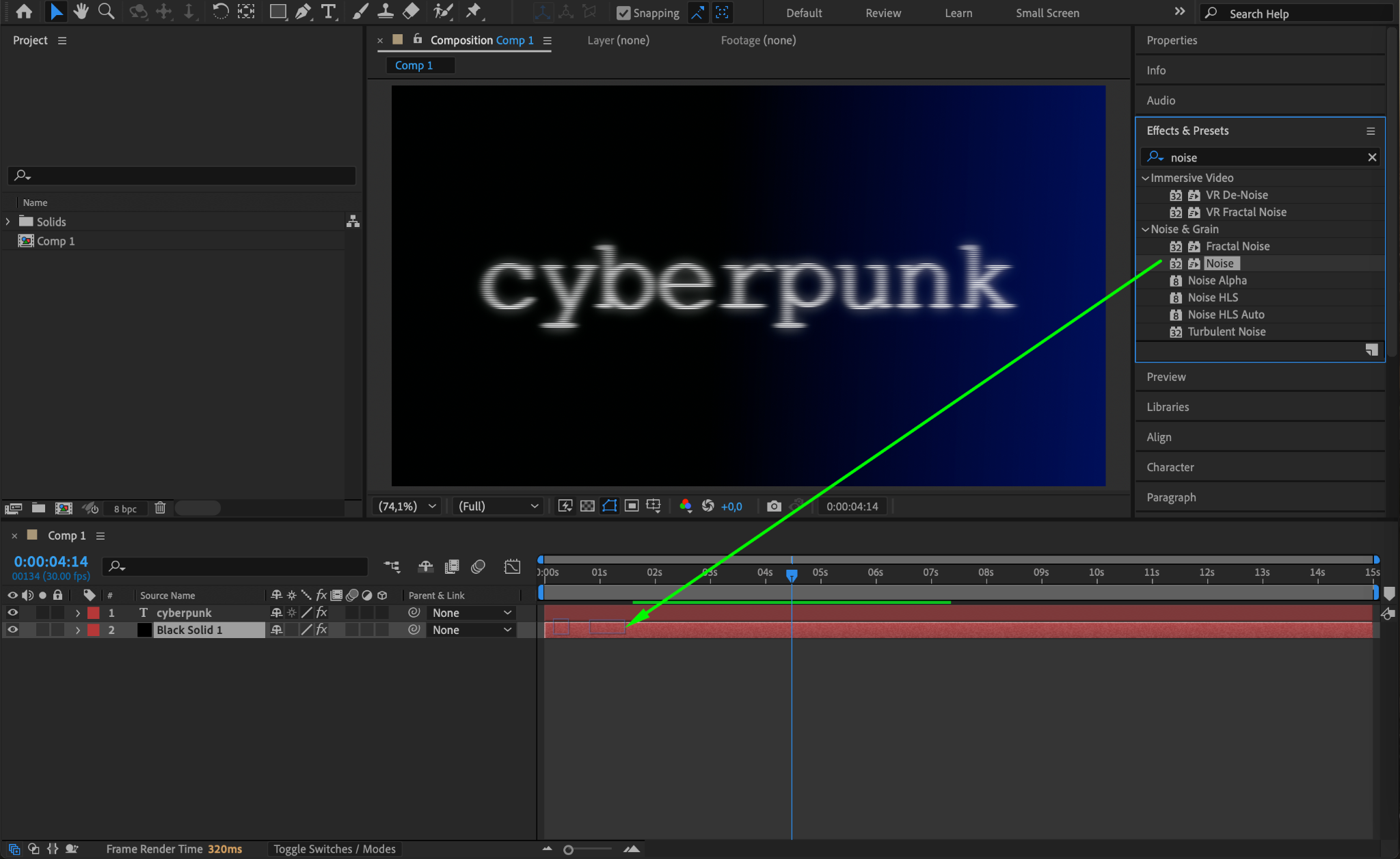Delete item with Project trash icon
Image resolution: width=1400 pixels, height=859 pixels.
(x=160, y=508)
